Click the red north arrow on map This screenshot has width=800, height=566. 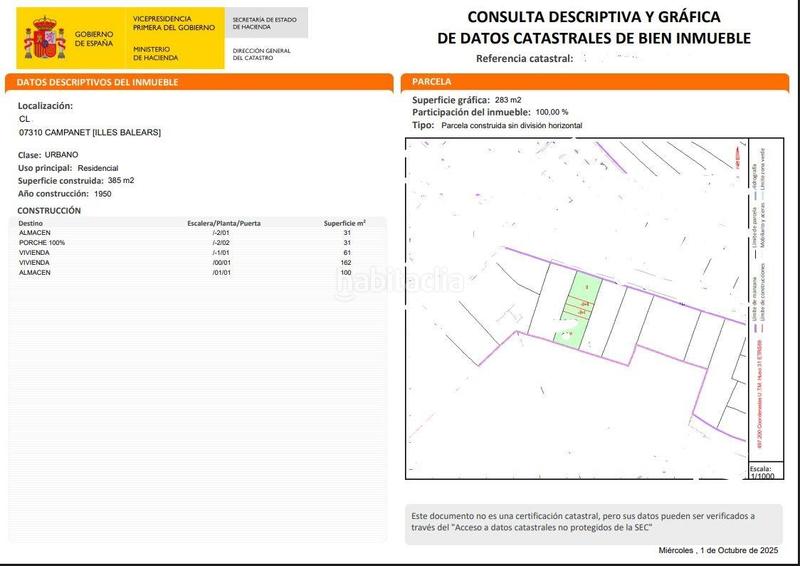click(739, 155)
